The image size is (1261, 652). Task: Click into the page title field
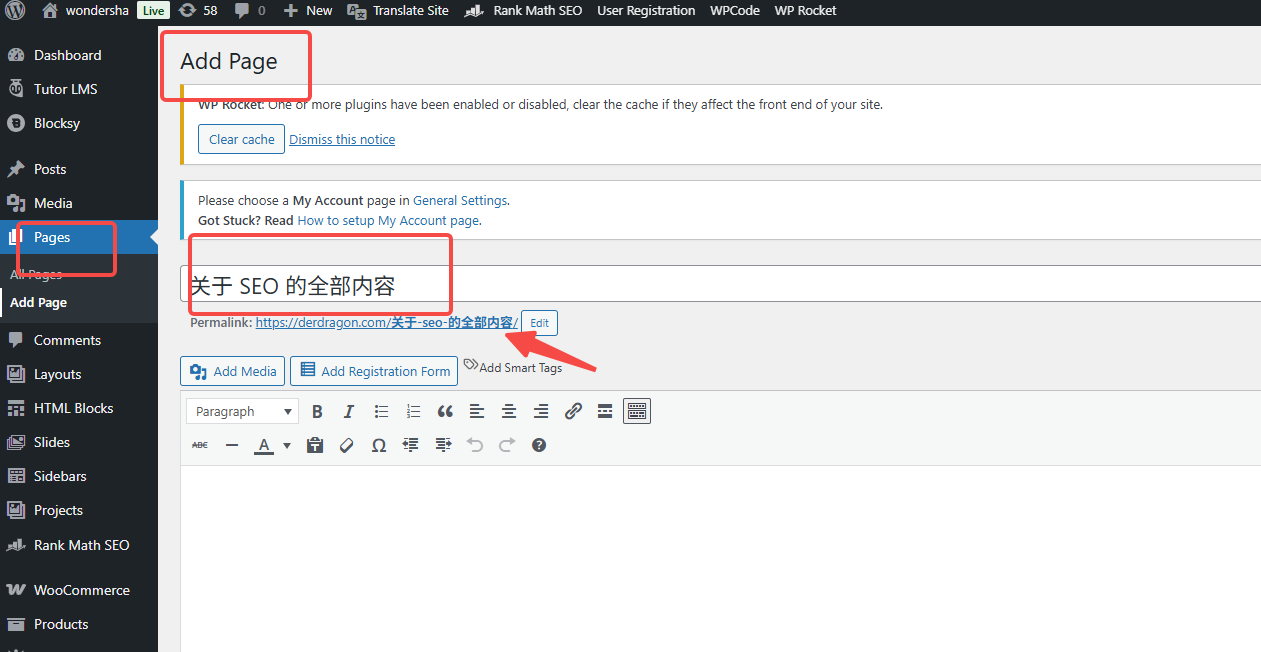click(700, 285)
